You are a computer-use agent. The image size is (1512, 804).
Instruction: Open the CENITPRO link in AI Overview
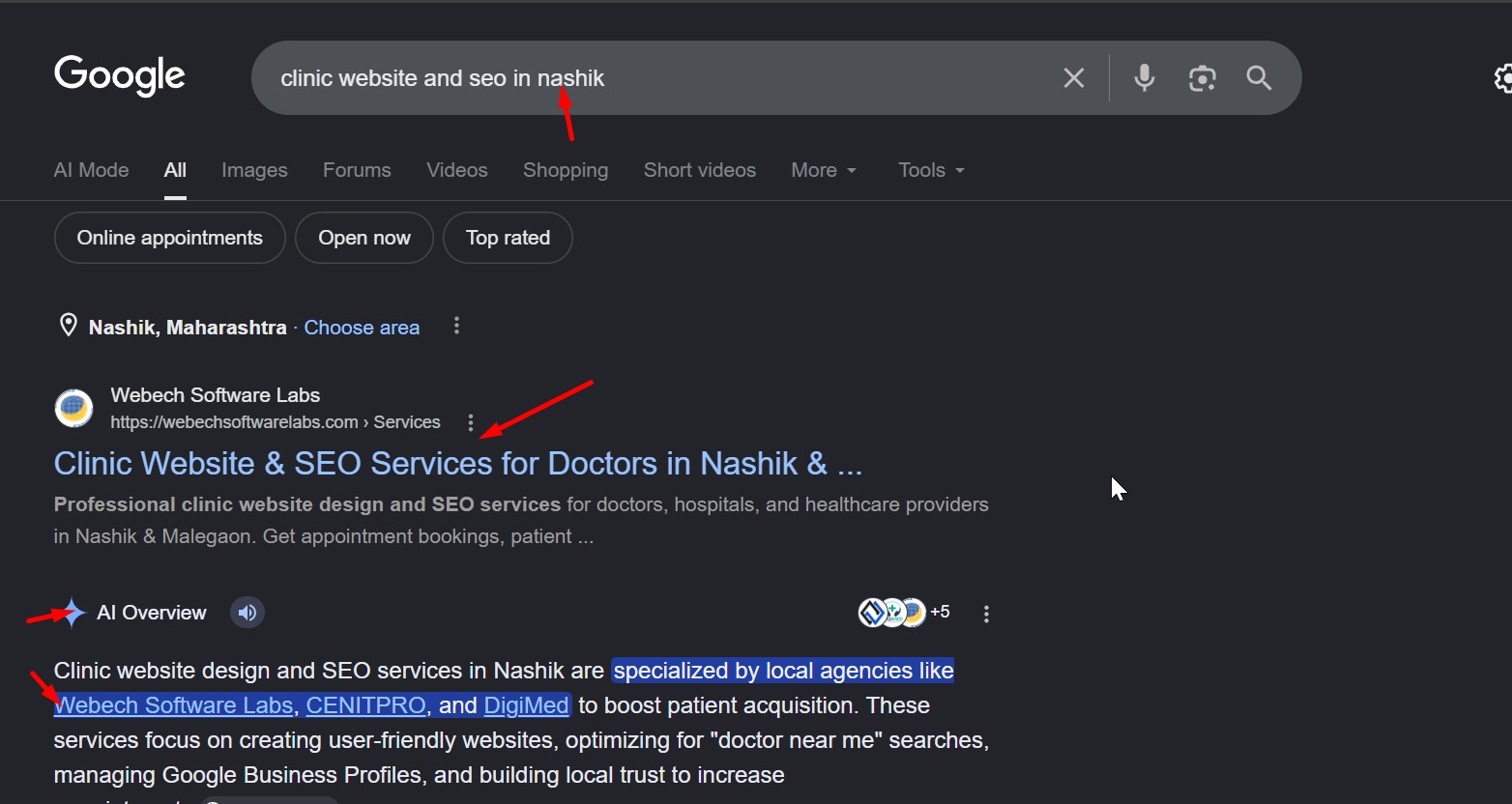[365, 705]
